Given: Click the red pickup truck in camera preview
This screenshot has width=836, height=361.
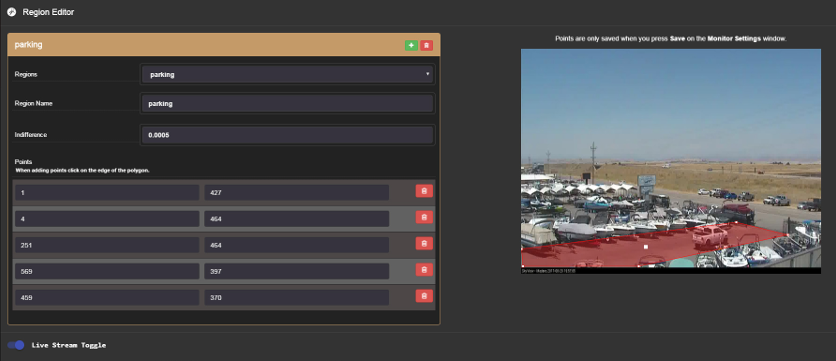Looking at the screenshot, I should (710, 235).
